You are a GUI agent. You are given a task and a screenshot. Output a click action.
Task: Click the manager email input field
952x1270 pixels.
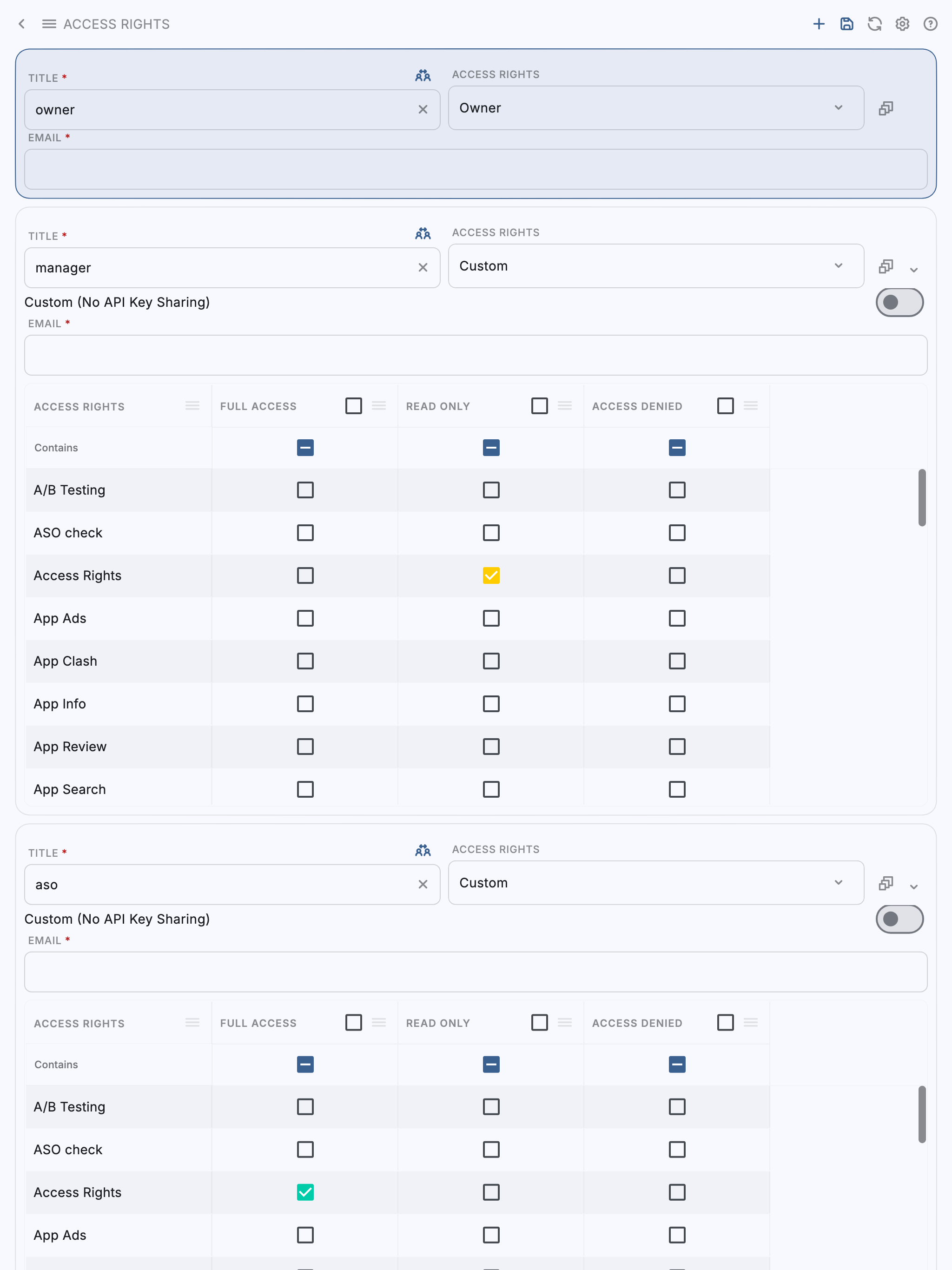tap(476, 356)
